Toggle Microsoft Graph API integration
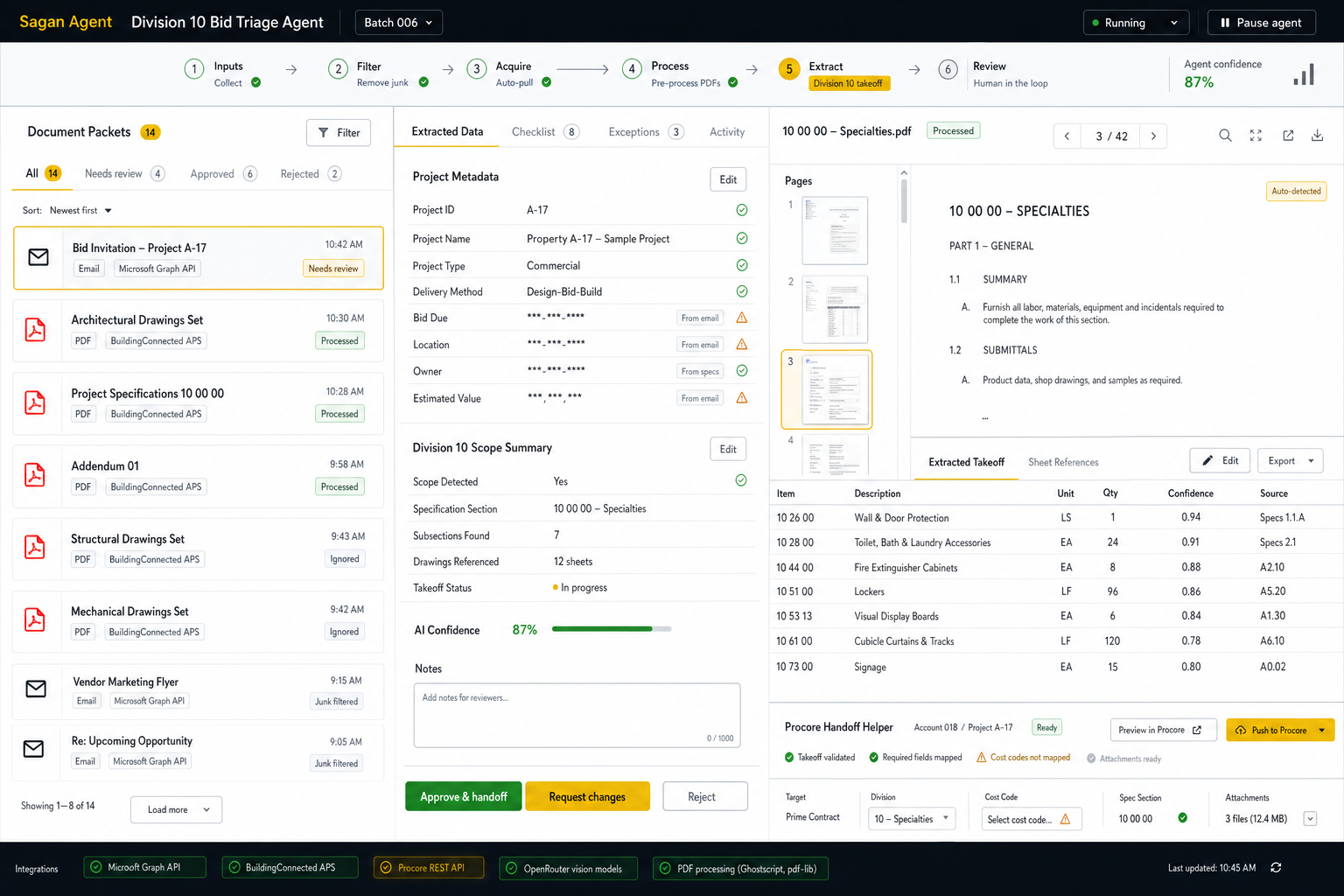The image size is (1344, 896). (145, 868)
